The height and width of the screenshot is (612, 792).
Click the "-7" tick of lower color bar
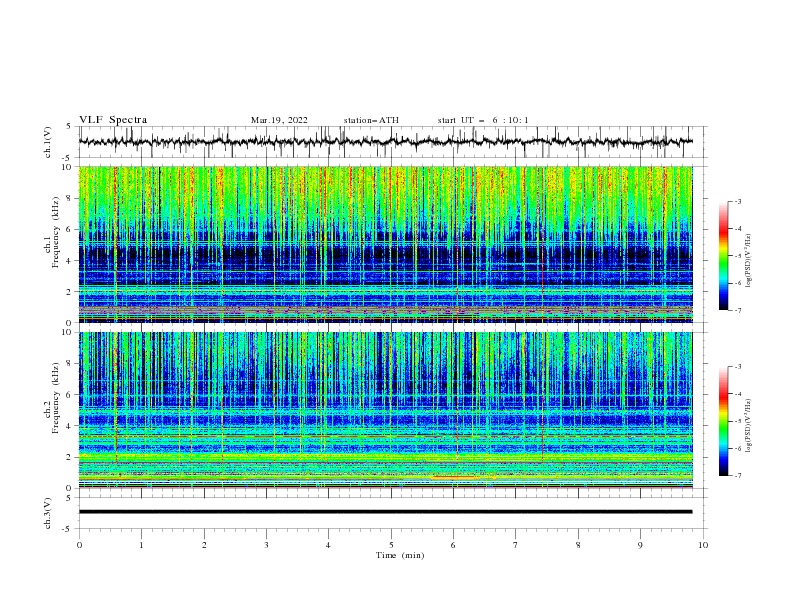738,476
